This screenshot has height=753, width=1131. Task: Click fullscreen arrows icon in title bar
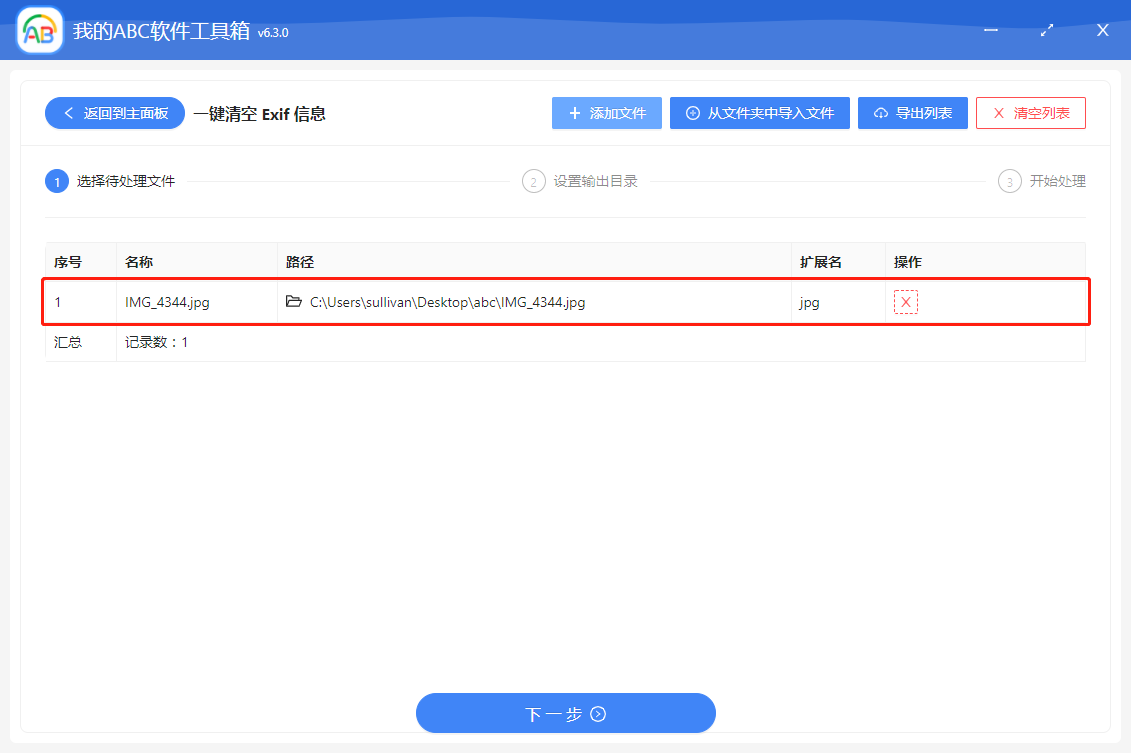click(x=1046, y=30)
